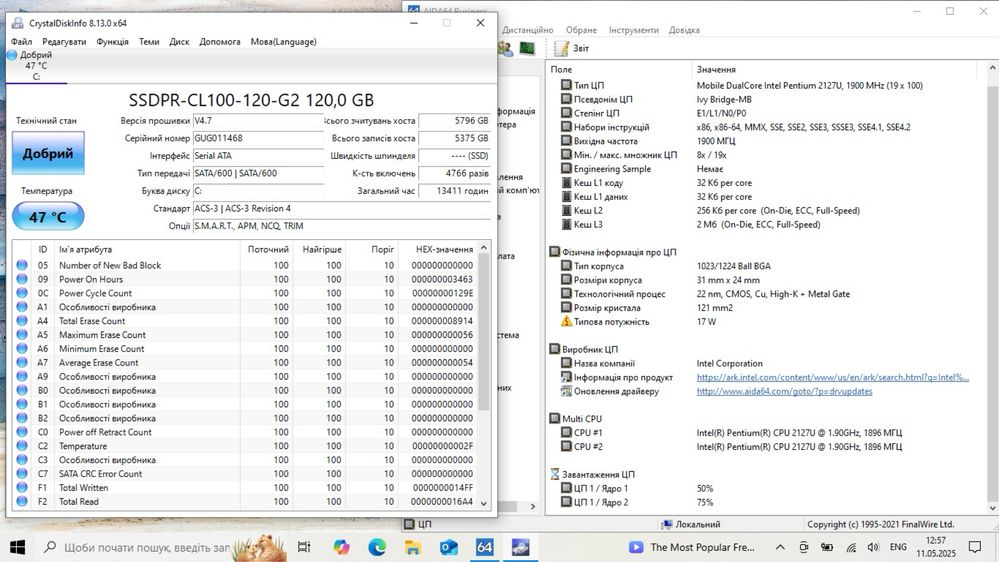Screen dimensions: 999x562
Task: Click the total host reads value 5796 GB
Action: pyautogui.click(x=454, y=120)
